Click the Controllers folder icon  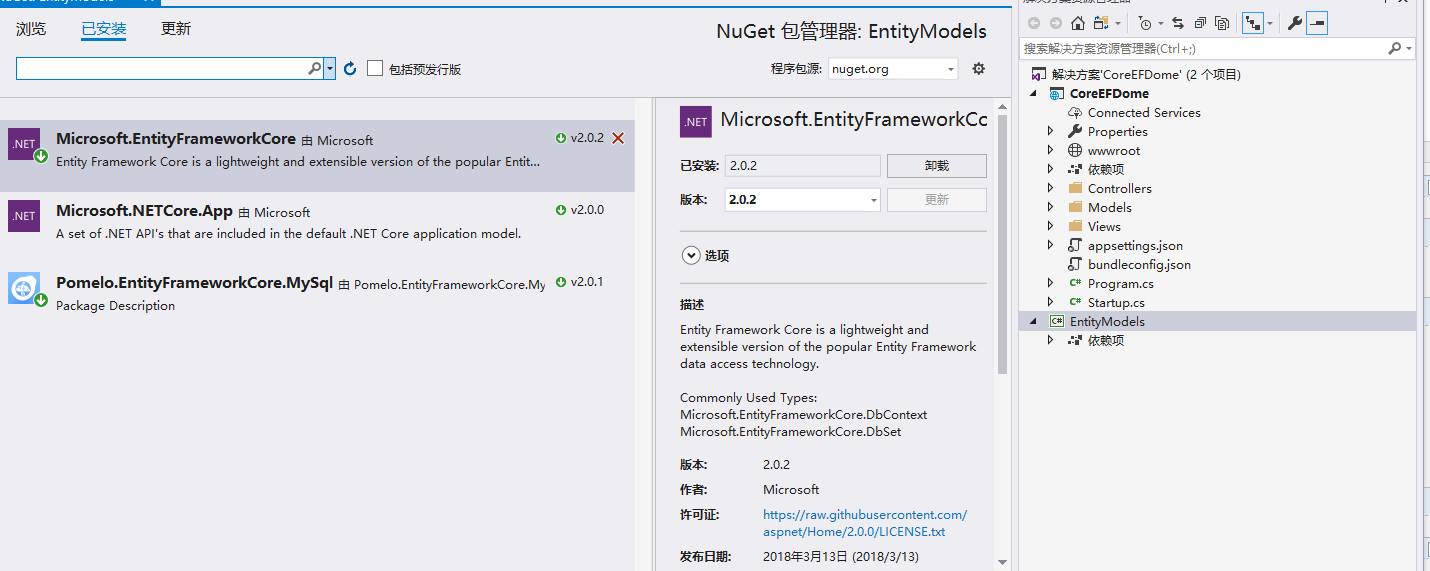point(1075,188)
